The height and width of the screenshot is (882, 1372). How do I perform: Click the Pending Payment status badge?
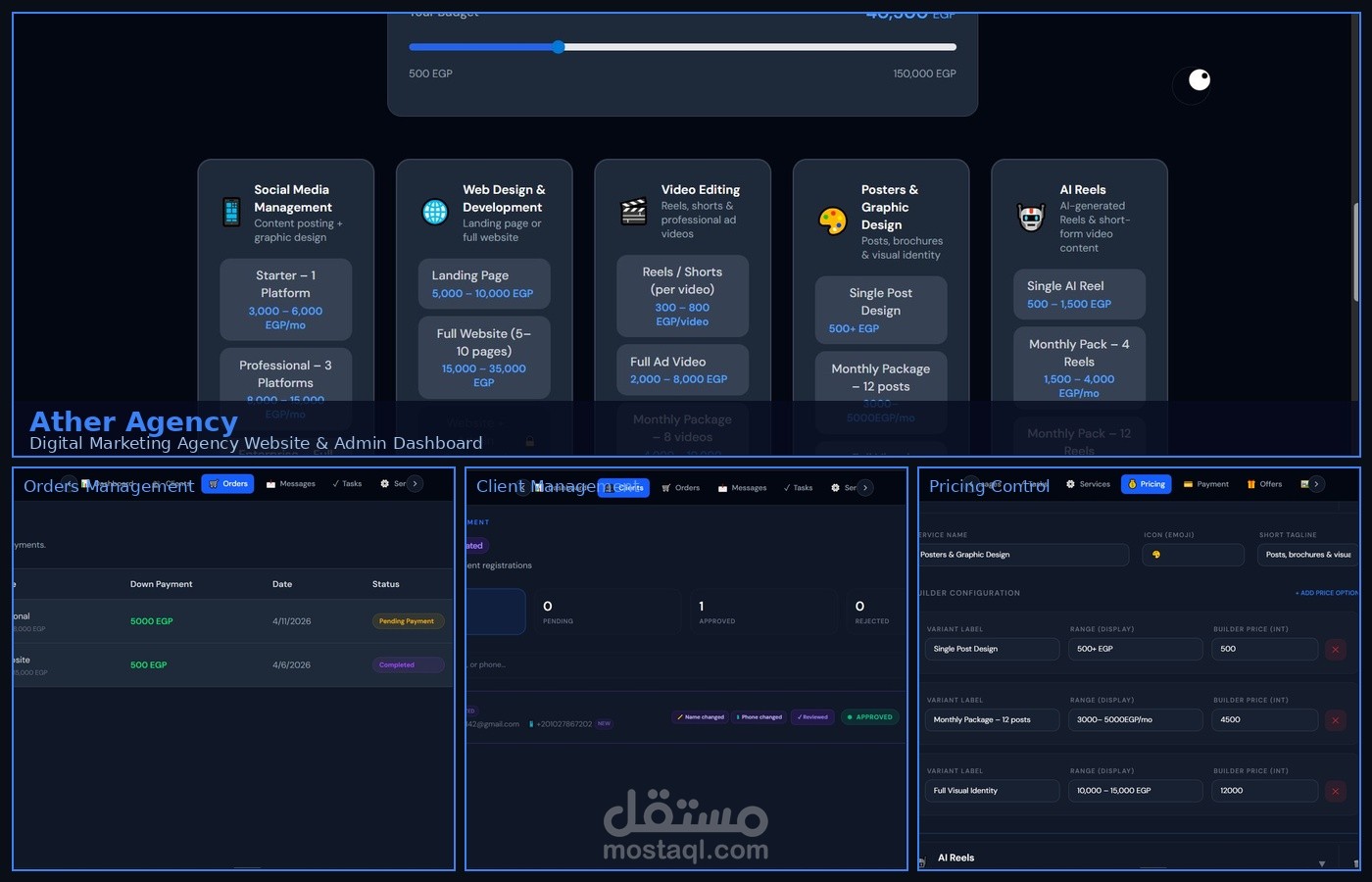pyautogui.click(x=408, y=620)
